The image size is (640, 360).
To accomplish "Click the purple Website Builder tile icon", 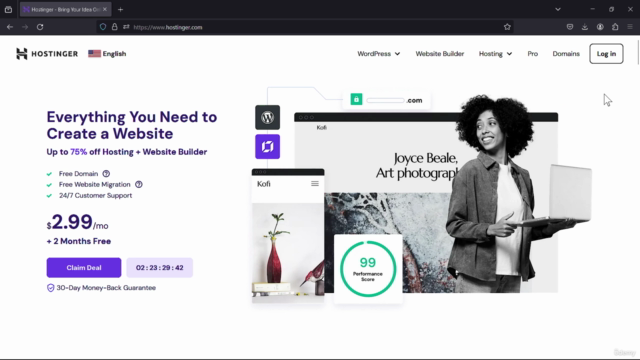I will (x=267, y=147).
